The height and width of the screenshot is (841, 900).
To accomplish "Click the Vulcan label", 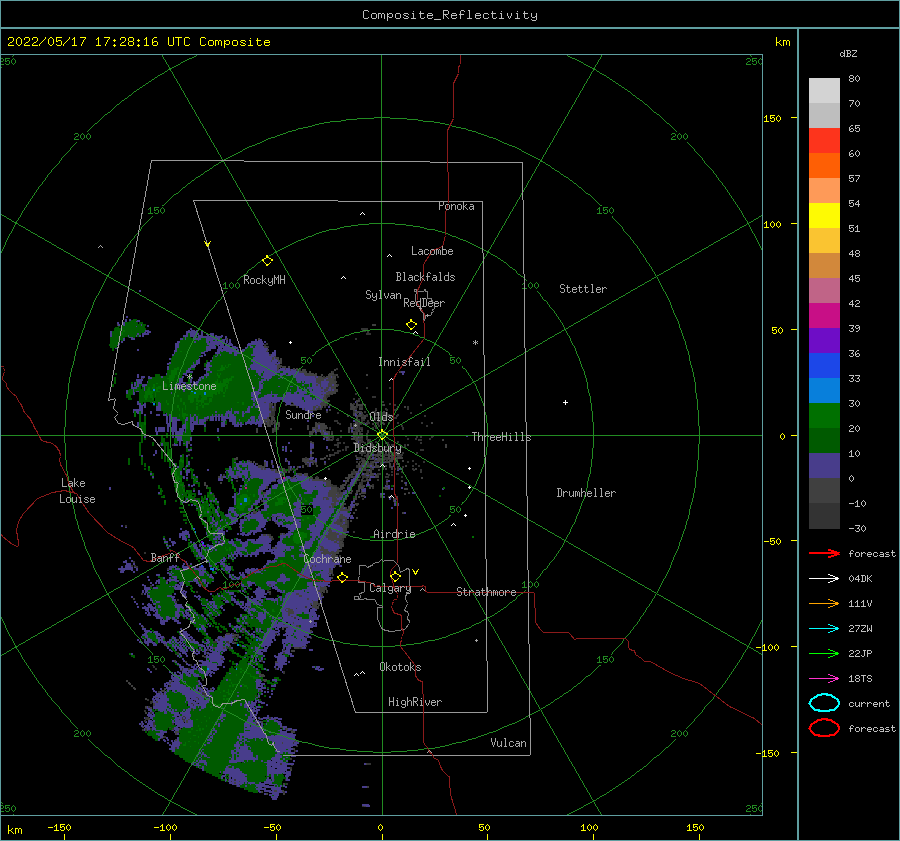I will (508, 743).
